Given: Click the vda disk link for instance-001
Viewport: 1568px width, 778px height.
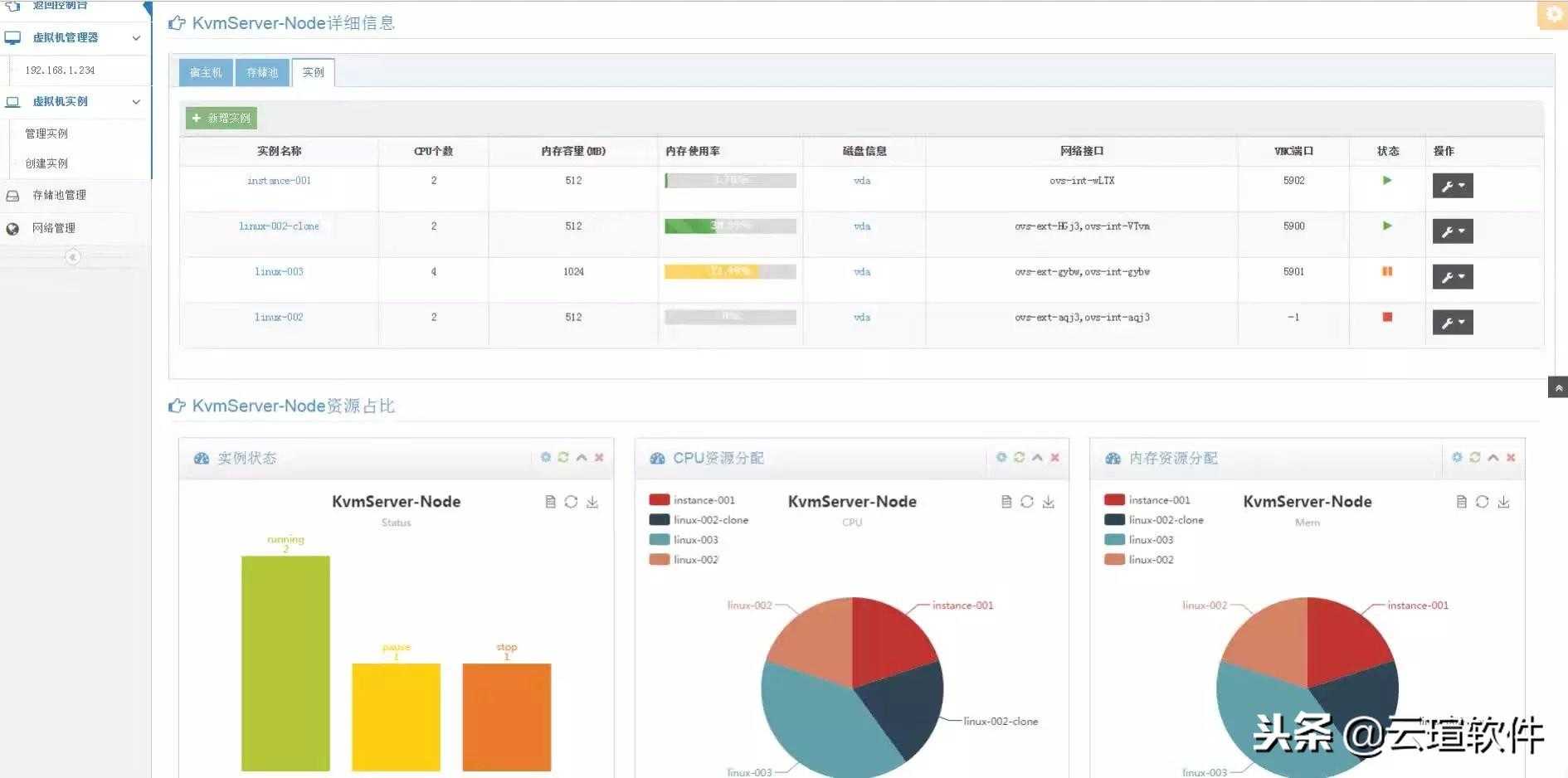Looking at the screenshot, I should (x=862, y=180).
